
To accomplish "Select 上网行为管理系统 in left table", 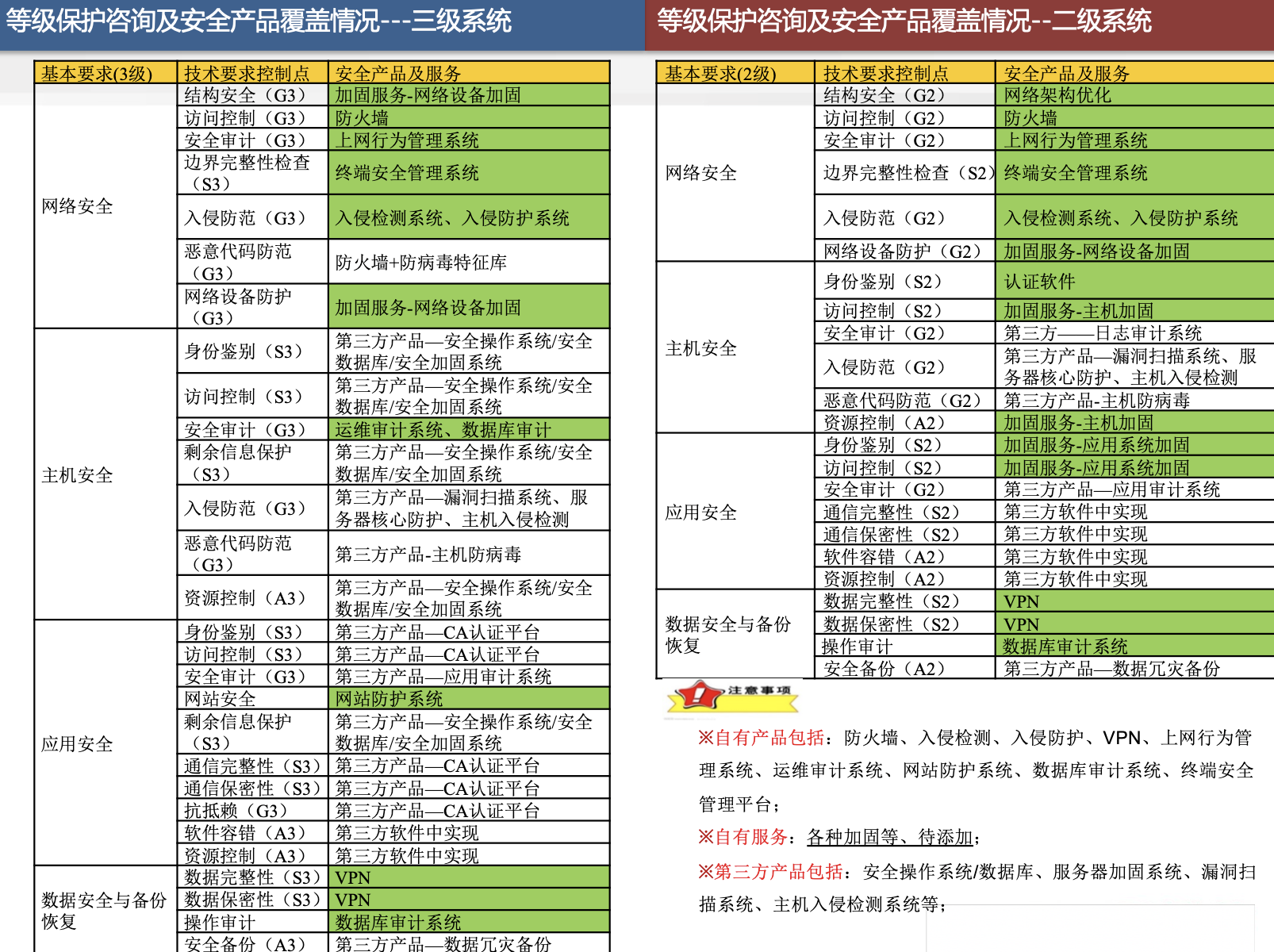I will click(469, 140).
